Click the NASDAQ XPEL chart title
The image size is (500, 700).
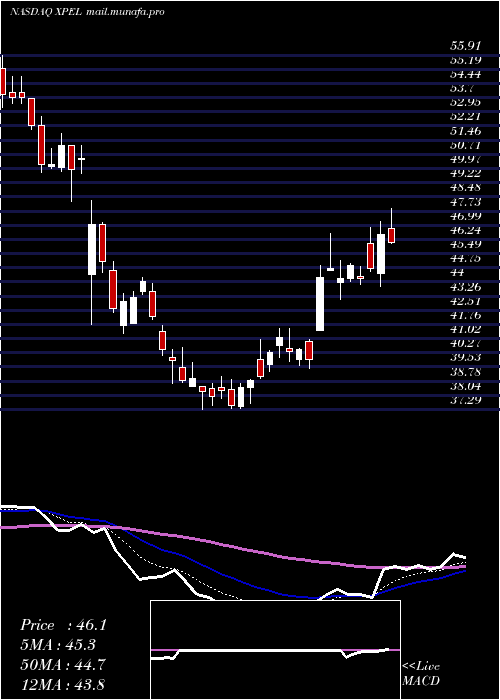click(x=46, y=12)
